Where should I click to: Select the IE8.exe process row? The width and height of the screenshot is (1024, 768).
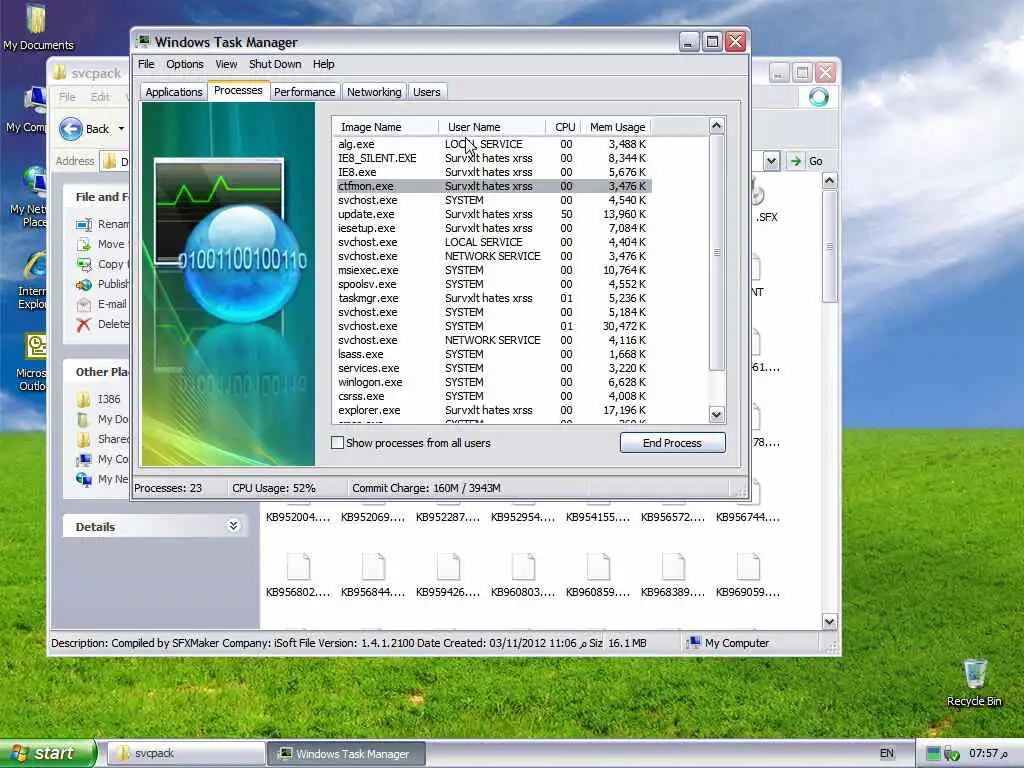pos(492,172)
